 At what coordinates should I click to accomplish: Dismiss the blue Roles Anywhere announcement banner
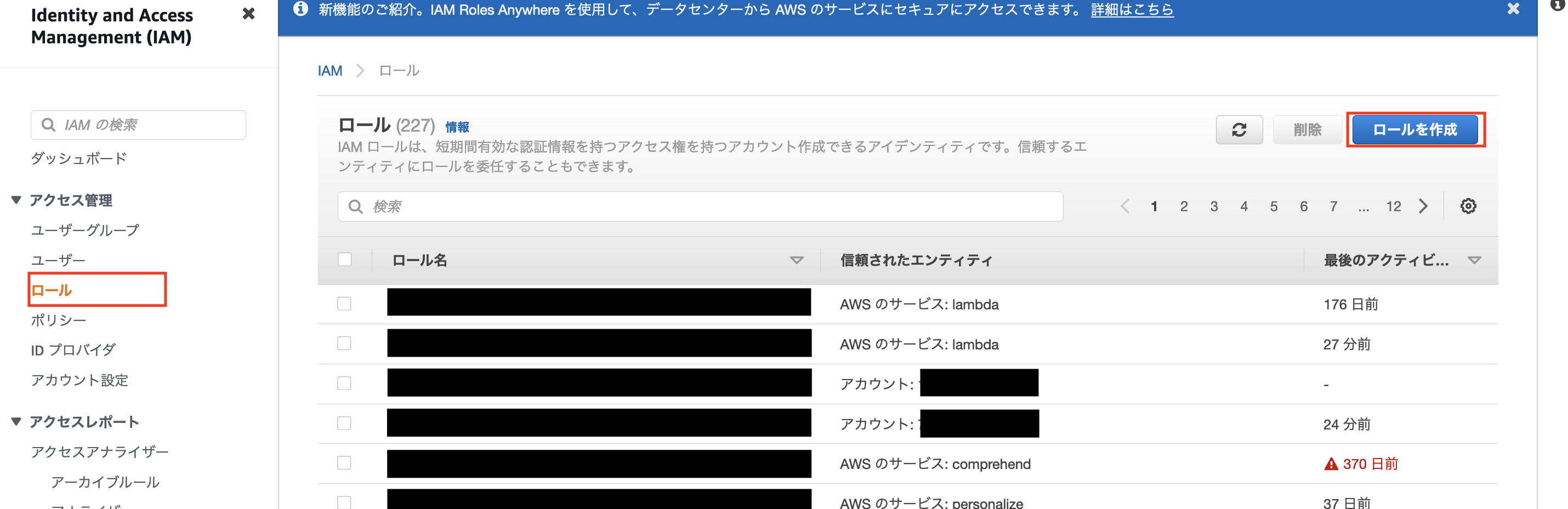click(1513, 9)
